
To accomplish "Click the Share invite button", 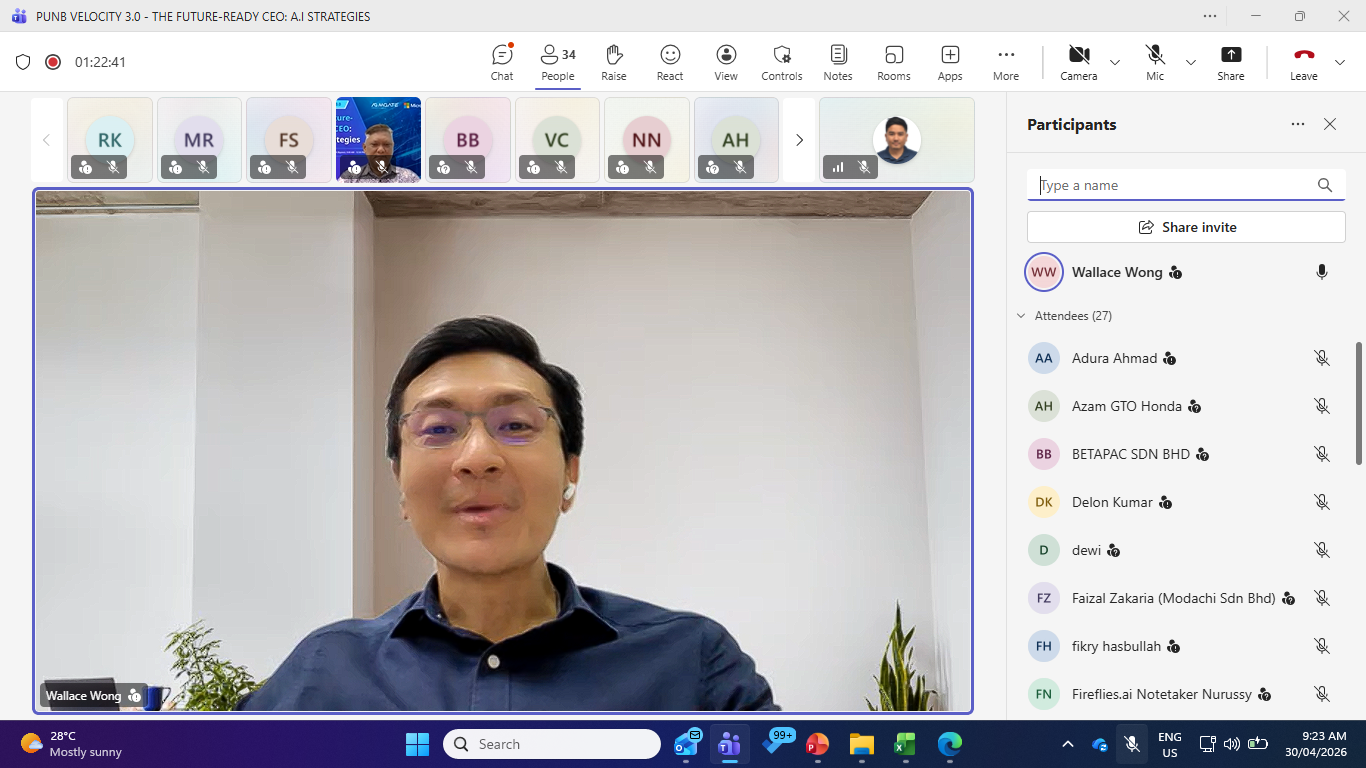I will [x=1186, y=227].
